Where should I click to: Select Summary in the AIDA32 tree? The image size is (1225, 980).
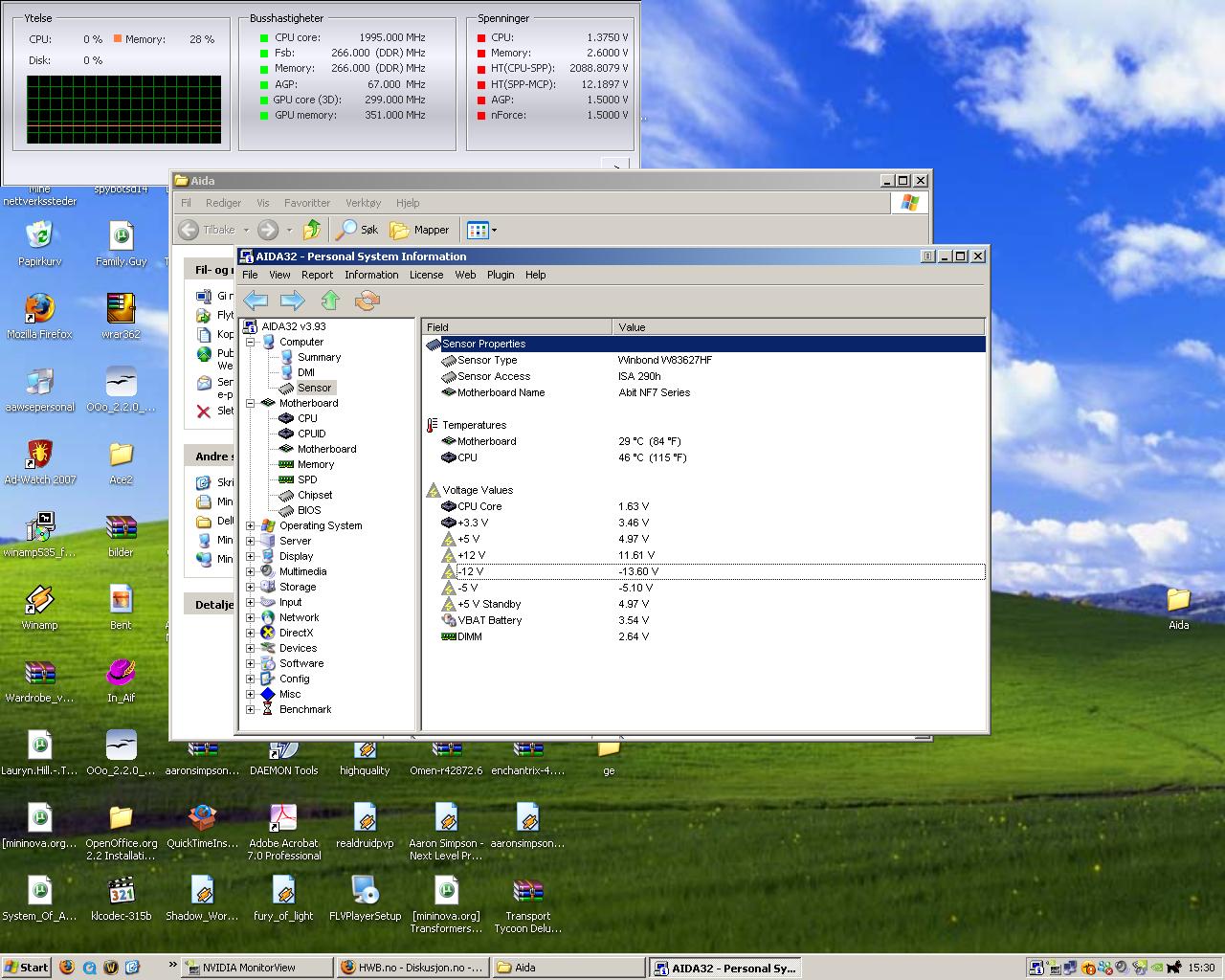coord(319,357)
